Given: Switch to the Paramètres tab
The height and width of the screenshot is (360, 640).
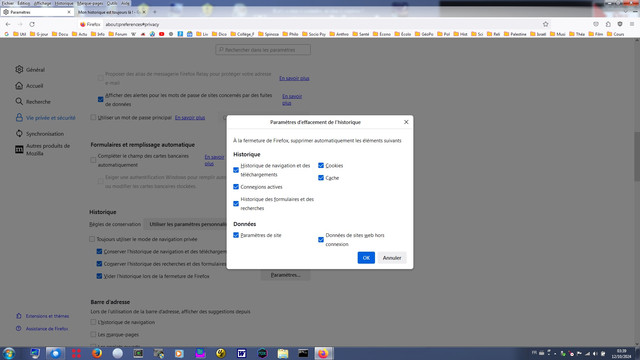Looking at the screenshot, I should 37,12.
